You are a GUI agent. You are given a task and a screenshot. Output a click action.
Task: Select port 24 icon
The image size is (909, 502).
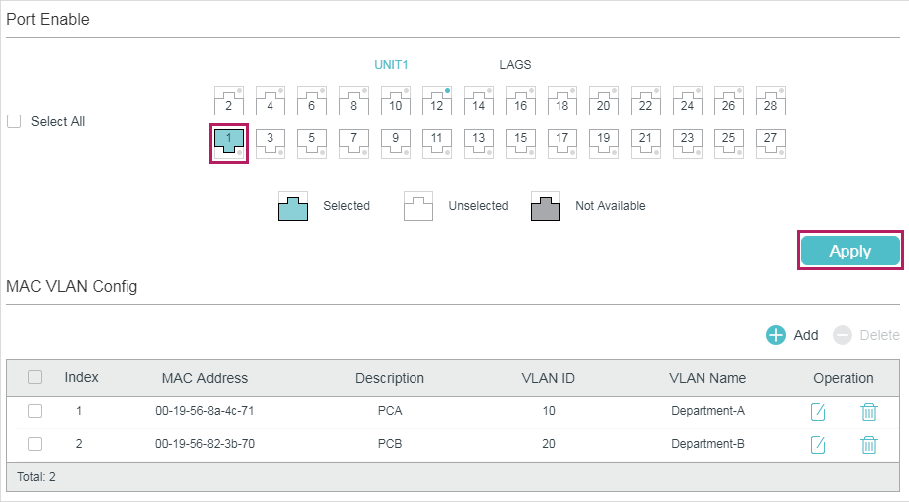pyautogui.click(x=688, y=101)
